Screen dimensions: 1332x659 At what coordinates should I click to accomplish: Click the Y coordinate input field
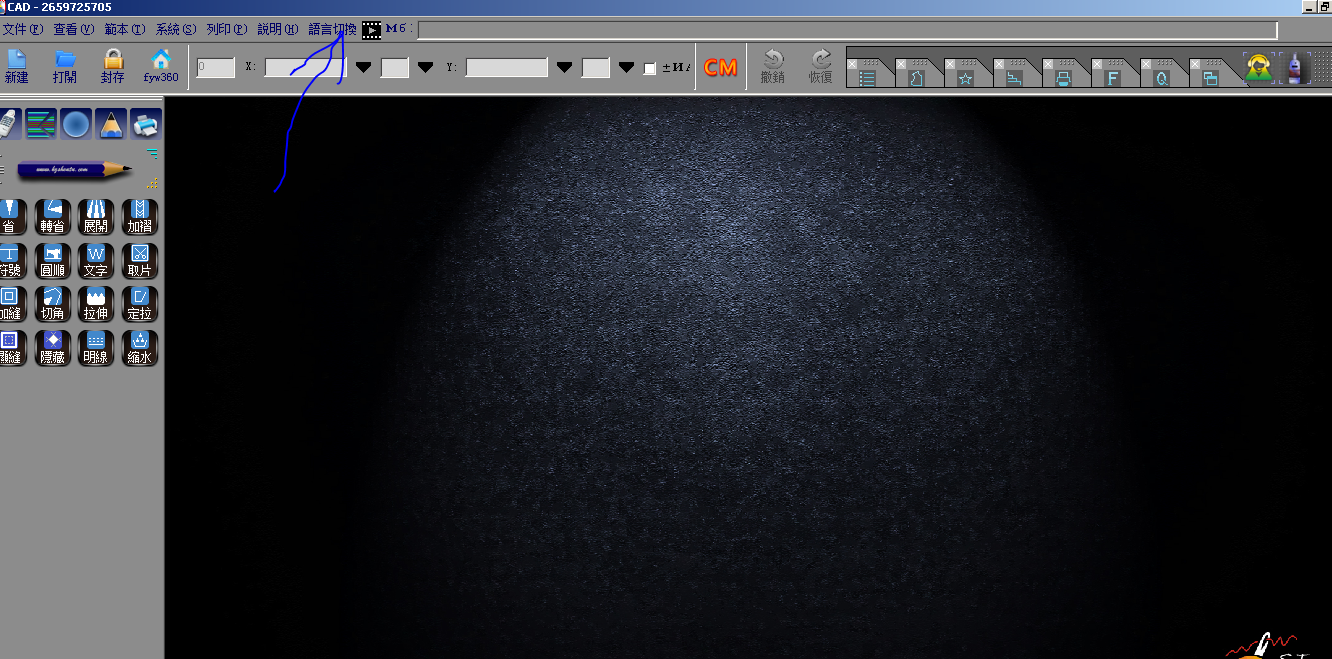click(506, 67)
